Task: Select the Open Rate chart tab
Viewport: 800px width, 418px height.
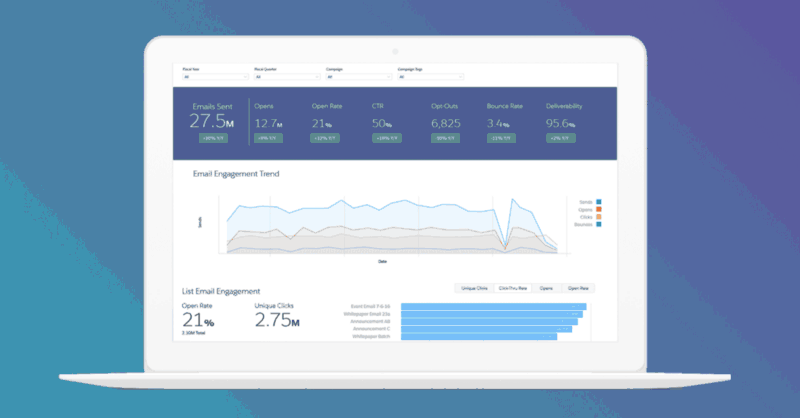Action: point(578,288)
